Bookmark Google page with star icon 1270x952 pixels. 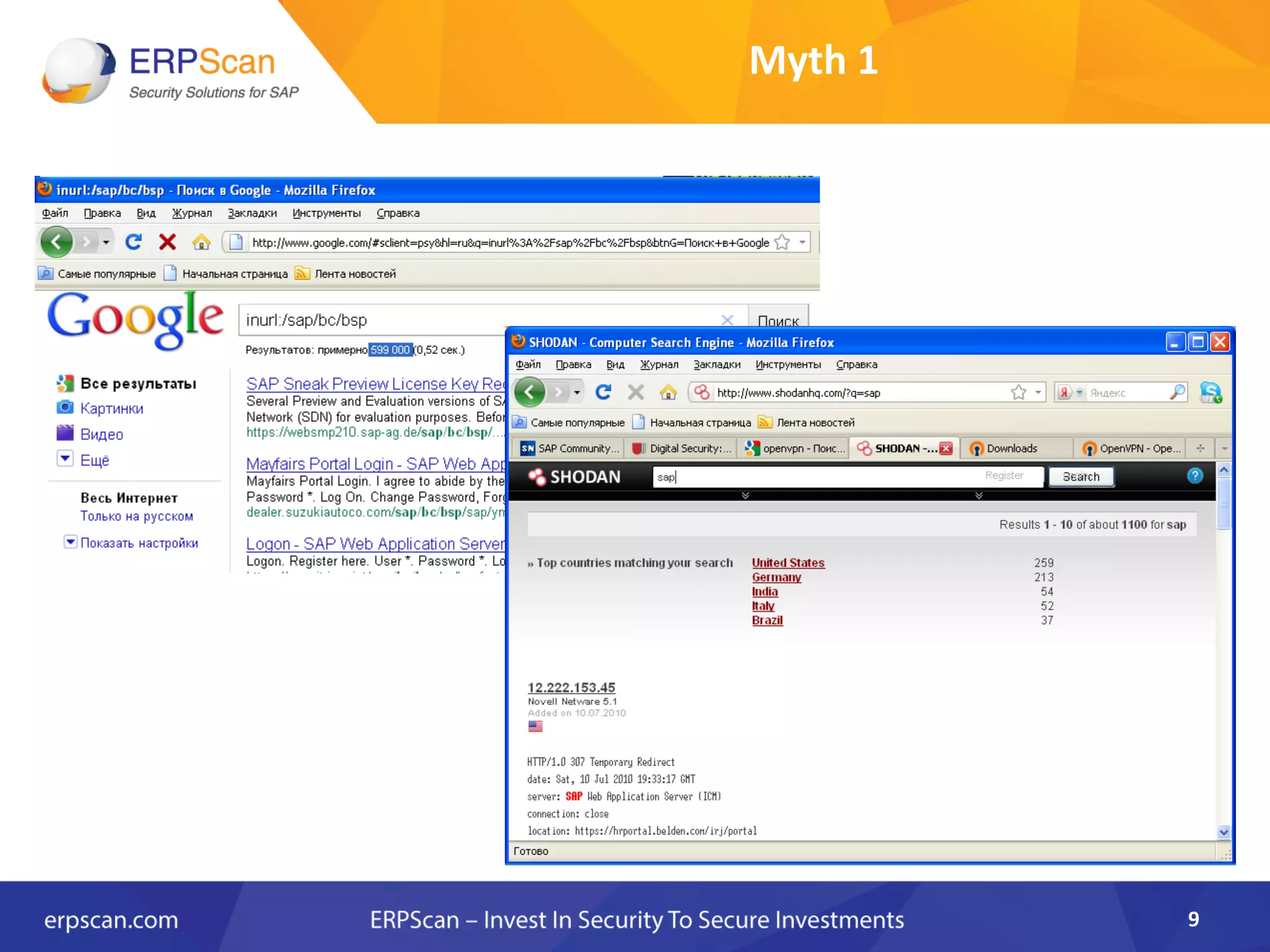point(783,242)
